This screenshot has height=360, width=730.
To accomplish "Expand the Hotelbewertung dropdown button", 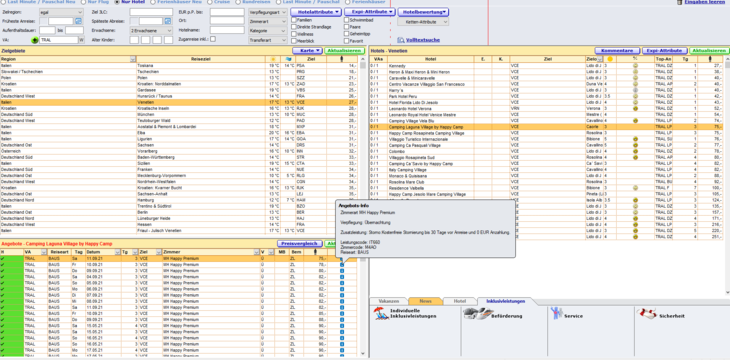I will tap(423, 12).
